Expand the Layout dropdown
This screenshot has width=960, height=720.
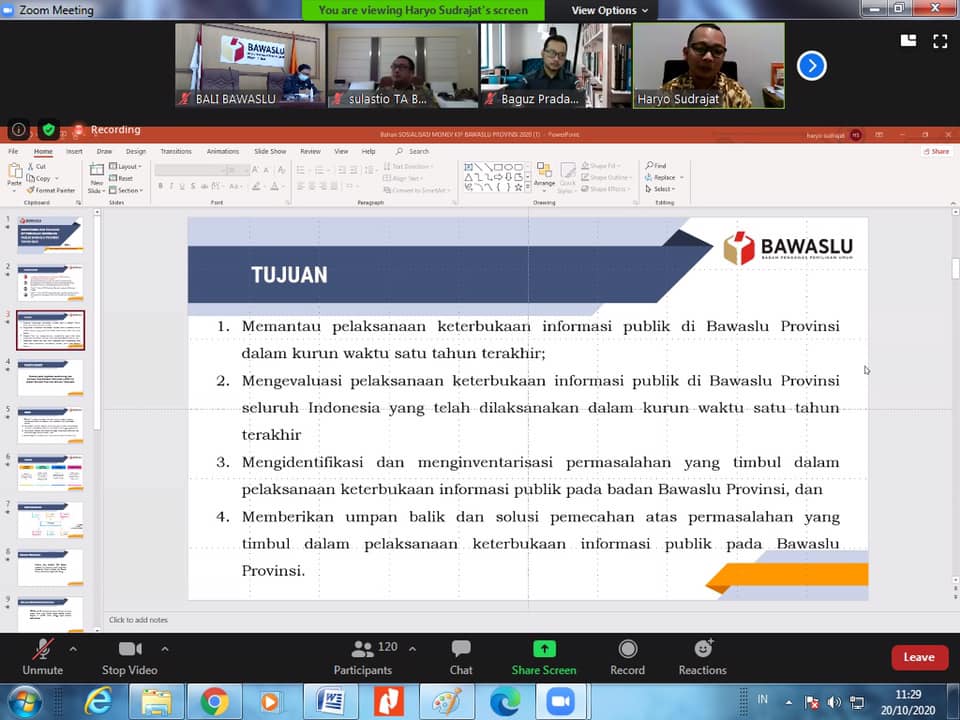click(x=125, y=166)
